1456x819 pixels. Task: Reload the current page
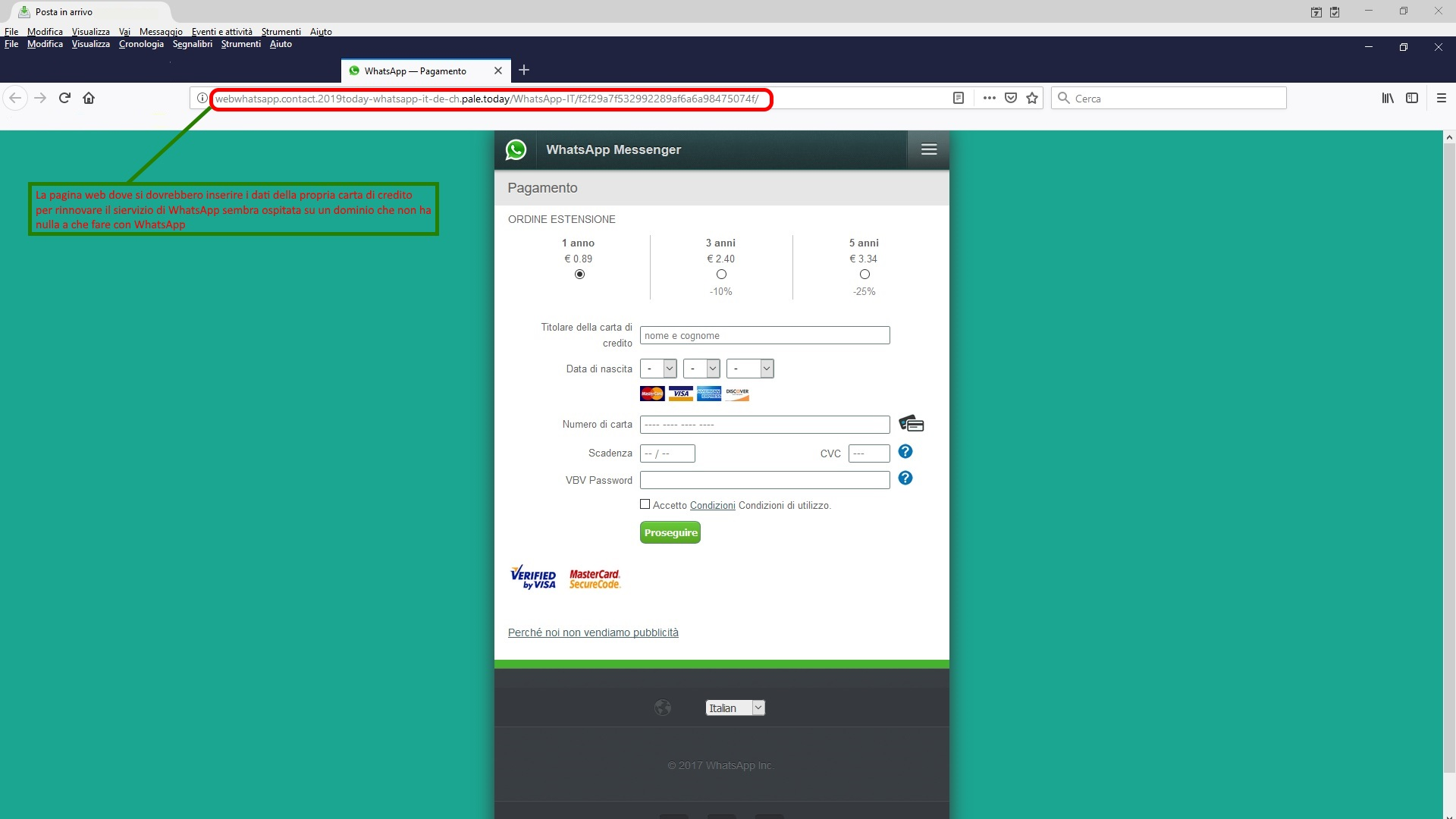64,98
